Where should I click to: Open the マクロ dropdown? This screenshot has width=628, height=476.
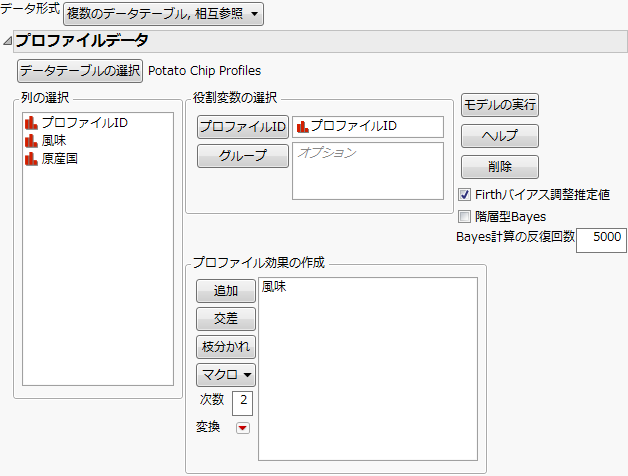point(226,375)
